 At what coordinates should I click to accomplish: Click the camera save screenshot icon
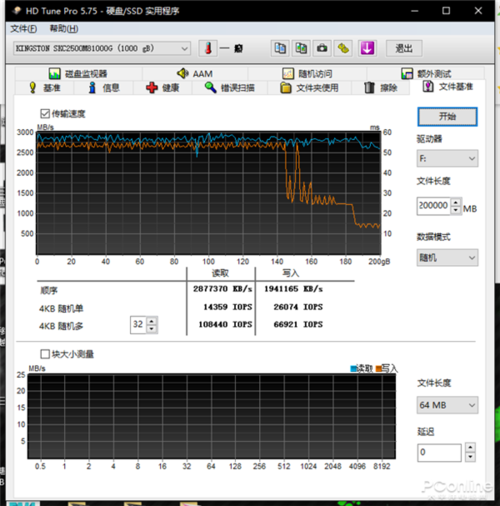click(322, 49)
